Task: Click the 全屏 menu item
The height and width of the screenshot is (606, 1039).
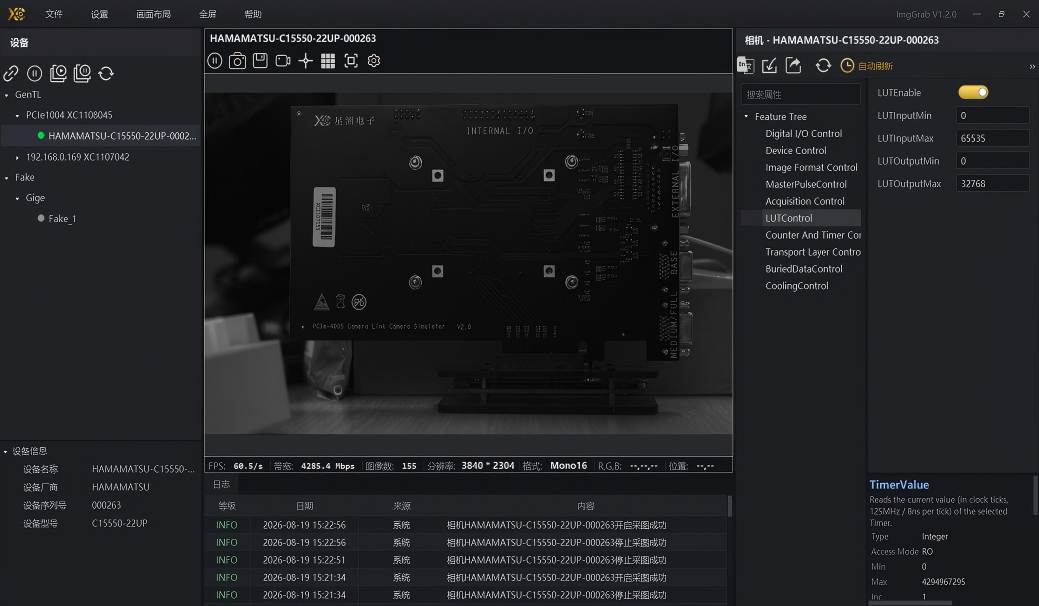Action: tap(207, 14)
